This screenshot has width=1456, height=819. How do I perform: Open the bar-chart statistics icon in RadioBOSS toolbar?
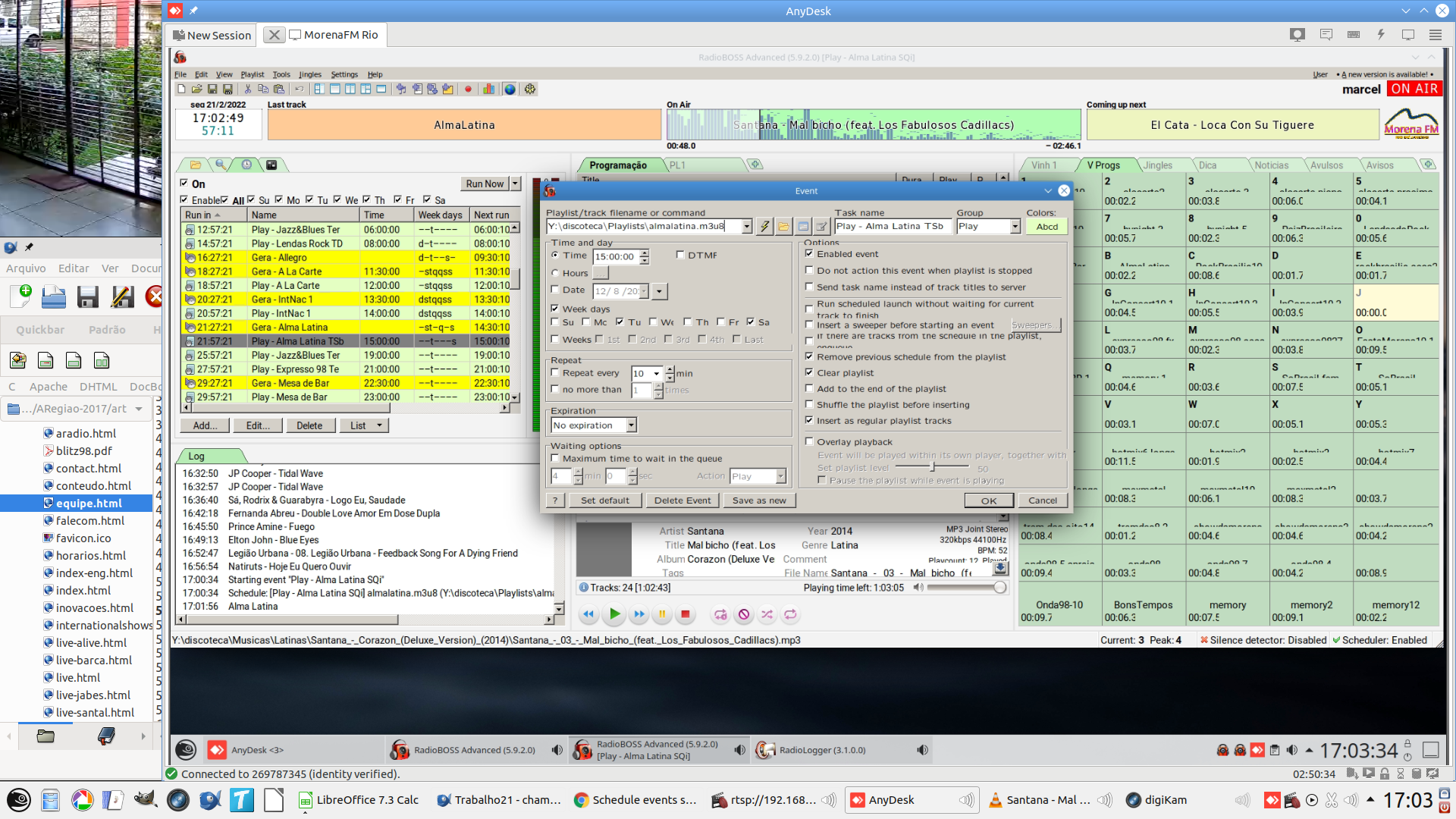pos(489,89)
